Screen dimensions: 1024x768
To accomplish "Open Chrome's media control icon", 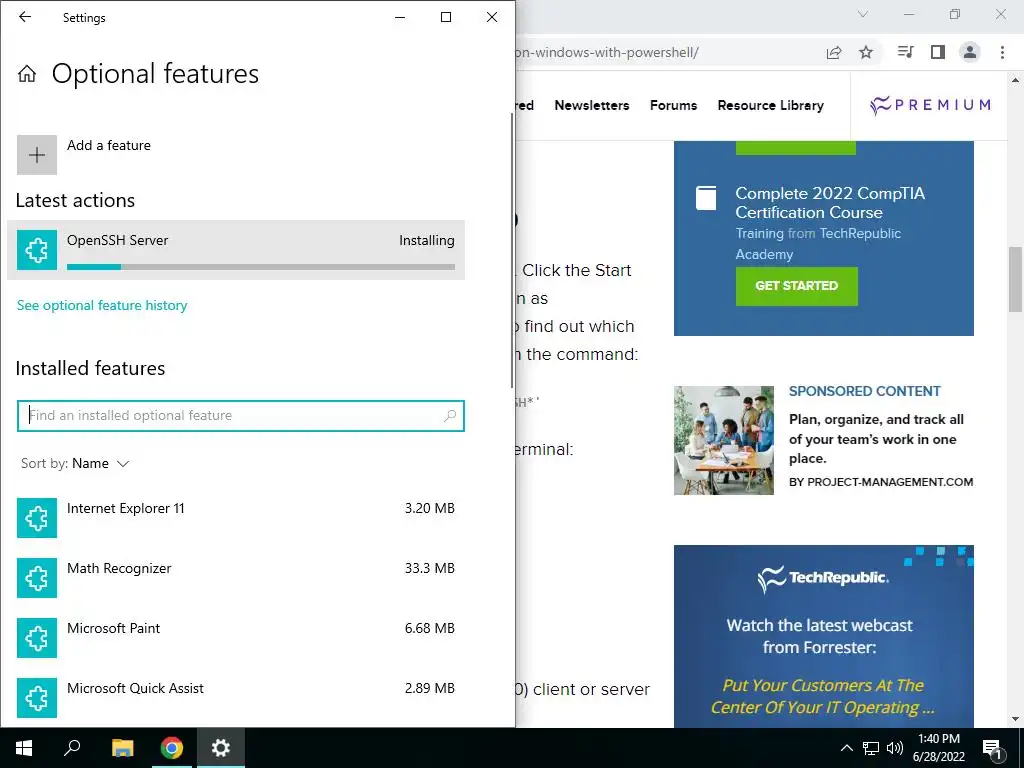I will pos(905,52).
